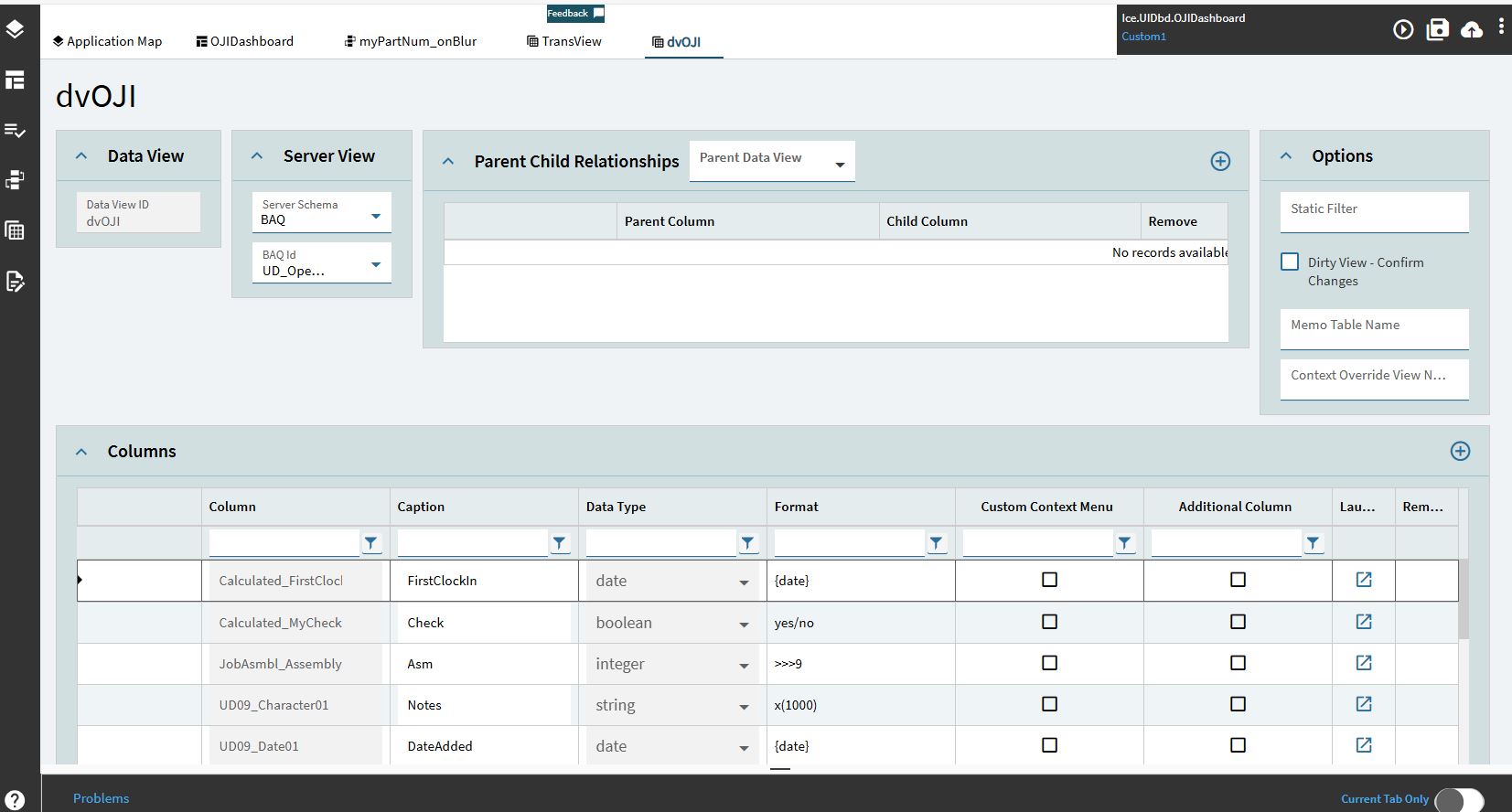Viewport: 1512px width, 812px height.
Task: Add a parent child relationship row
Action: [1220, 161]
